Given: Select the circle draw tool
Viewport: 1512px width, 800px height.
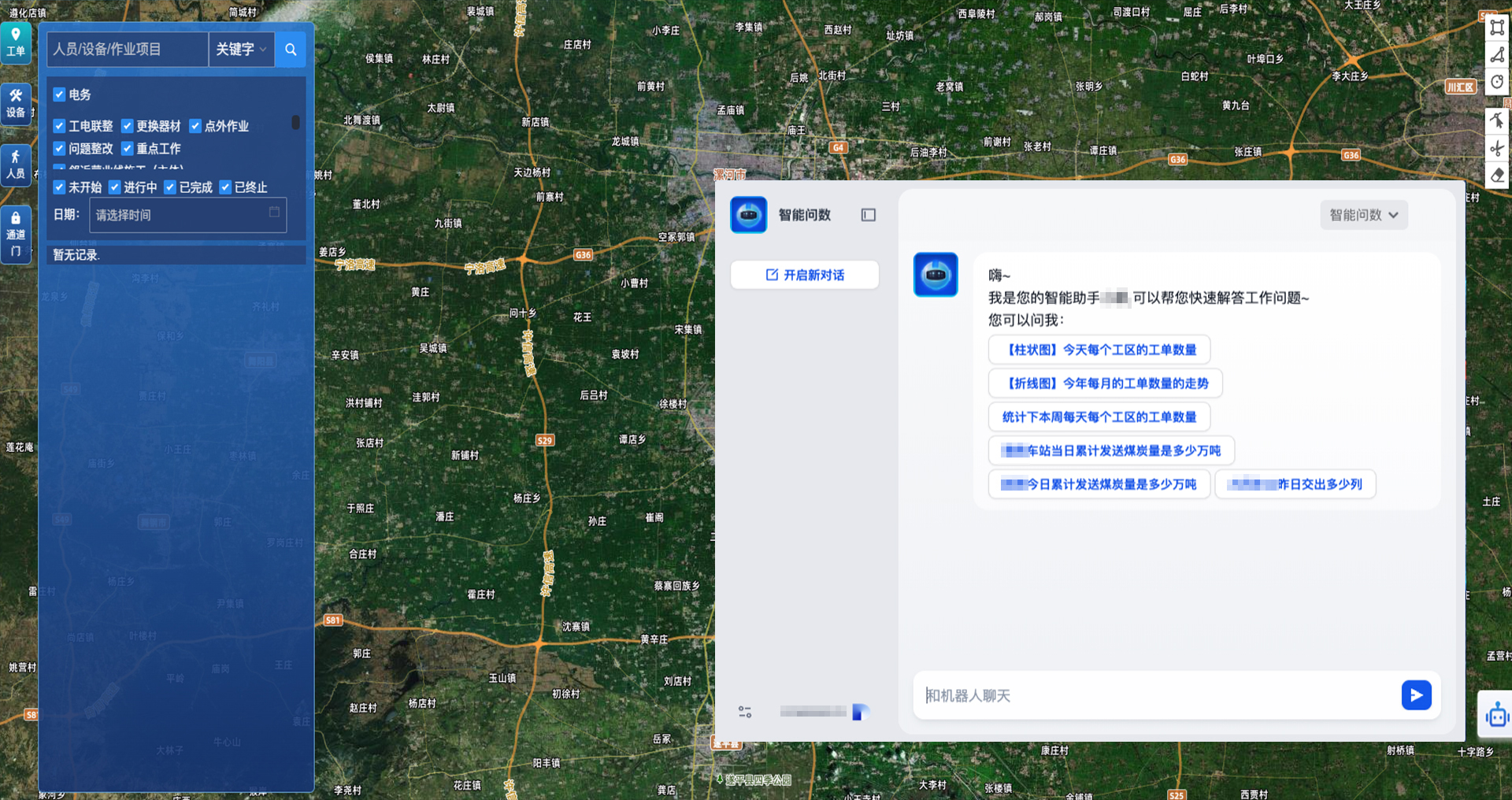Looking at the screenshot, I should coord(1497,82).
